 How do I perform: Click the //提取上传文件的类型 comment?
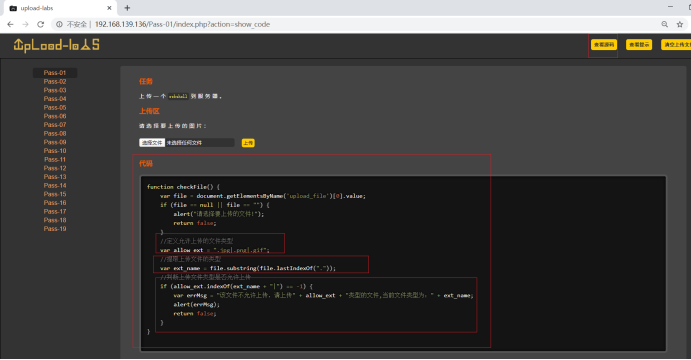190,259
